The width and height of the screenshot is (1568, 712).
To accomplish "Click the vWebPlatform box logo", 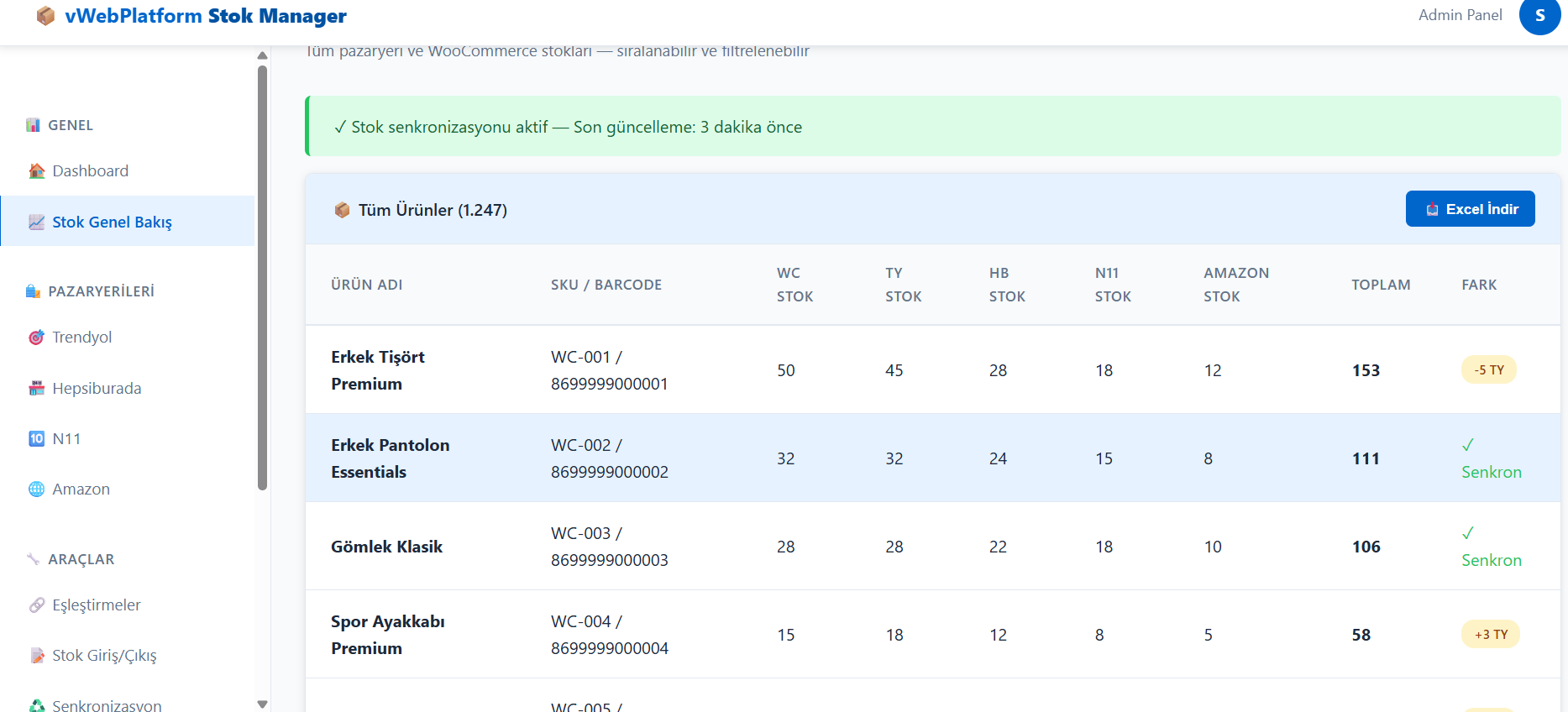I will 46,16.
